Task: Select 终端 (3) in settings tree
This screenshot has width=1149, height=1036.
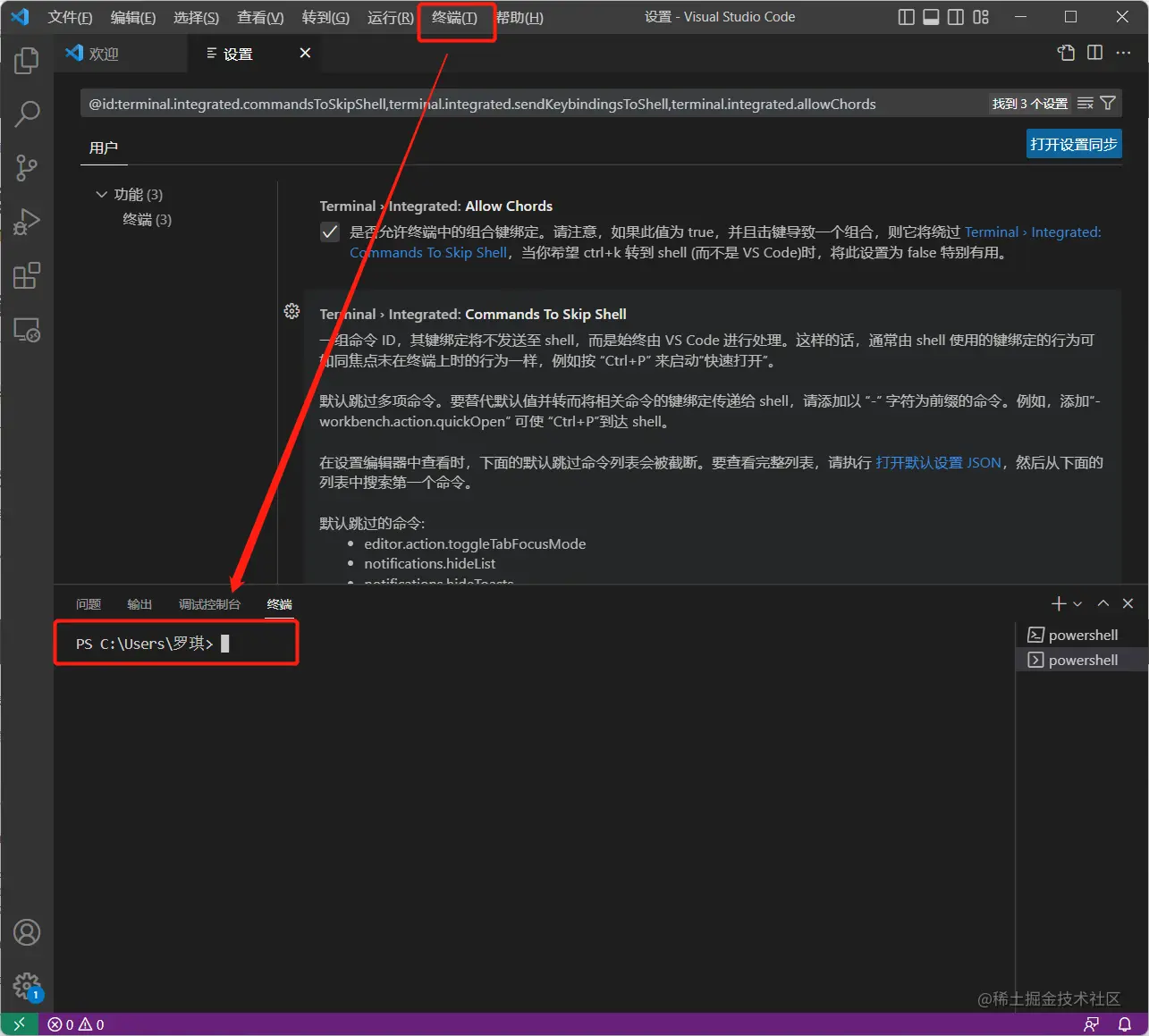Action: click(x=147, y=220)
